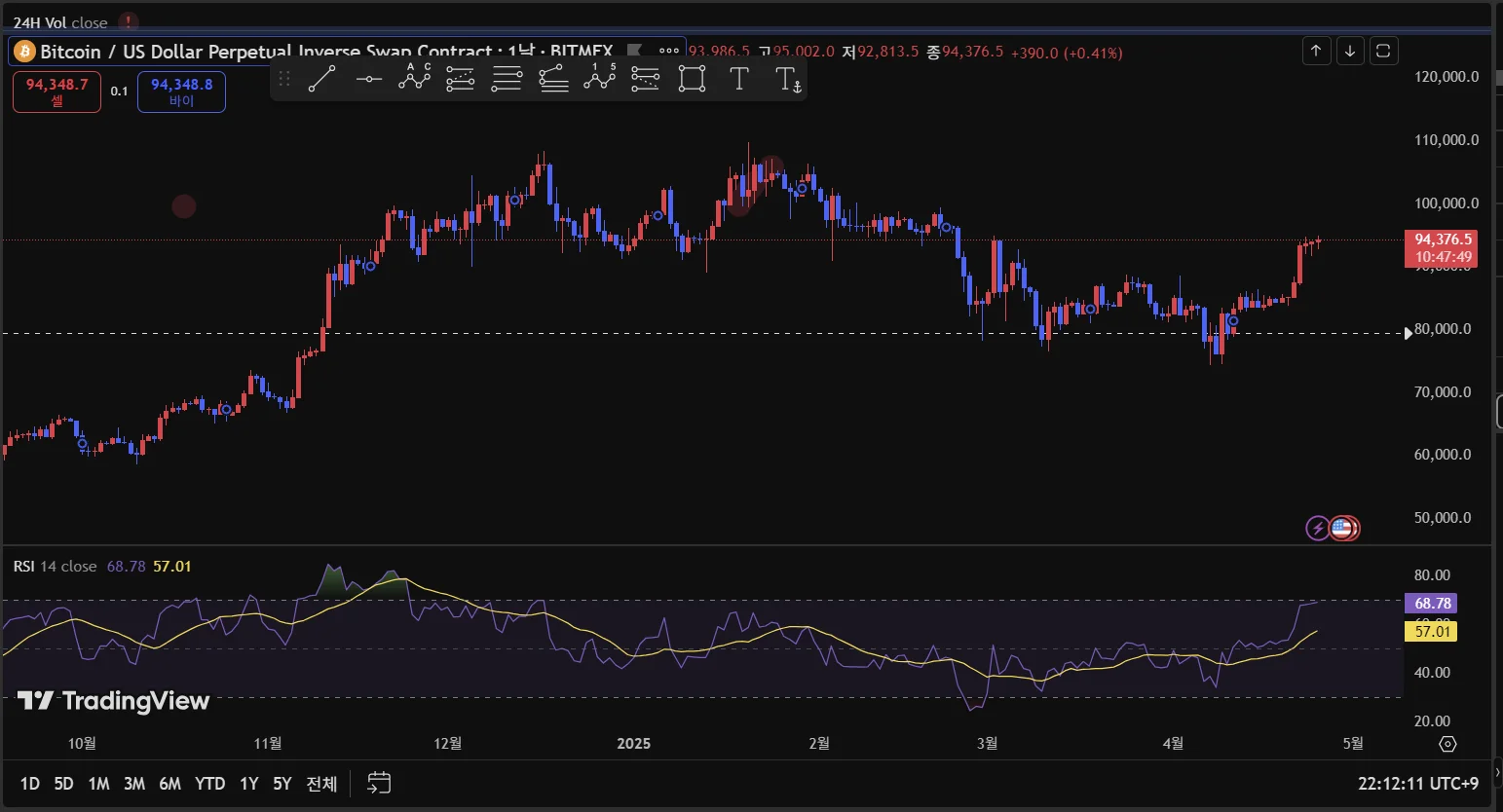This screenshot has width=1503, height=812.
Task: Switch to the YTD time range
Action: 209,784
